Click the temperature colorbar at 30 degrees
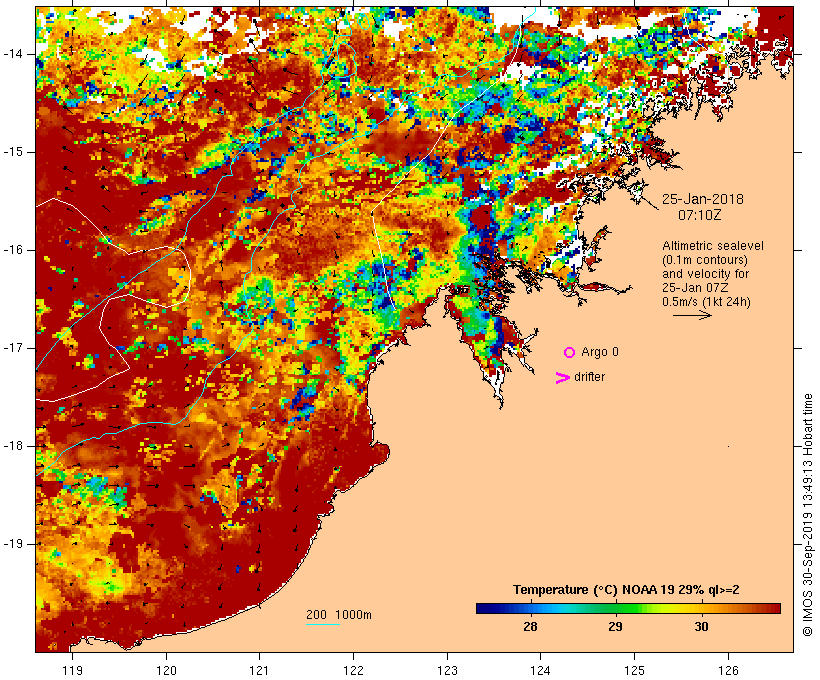Image resolution: width=820 pixels, height=680 pixels. [x=702, y=608]
